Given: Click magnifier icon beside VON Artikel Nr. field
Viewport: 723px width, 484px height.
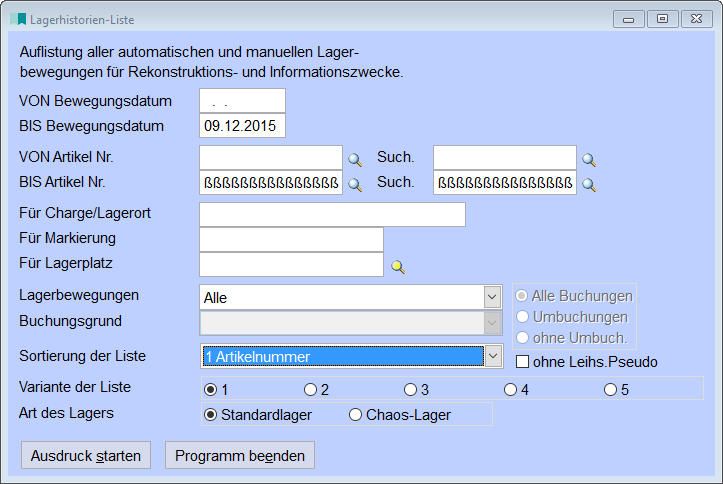Looking at the screenshot, I should point(354,159).
